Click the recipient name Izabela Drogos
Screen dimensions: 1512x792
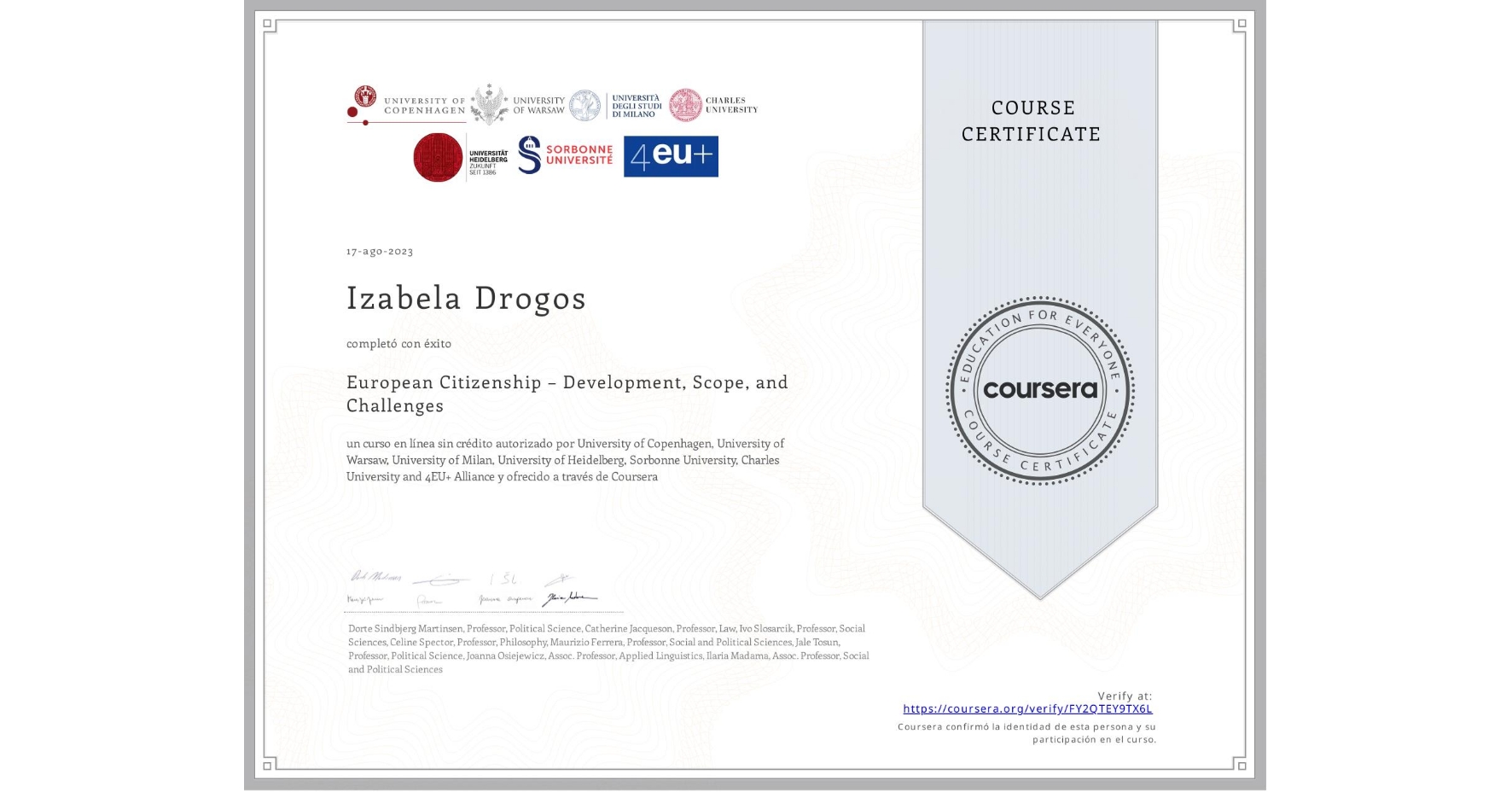click(x=466, y=299)
